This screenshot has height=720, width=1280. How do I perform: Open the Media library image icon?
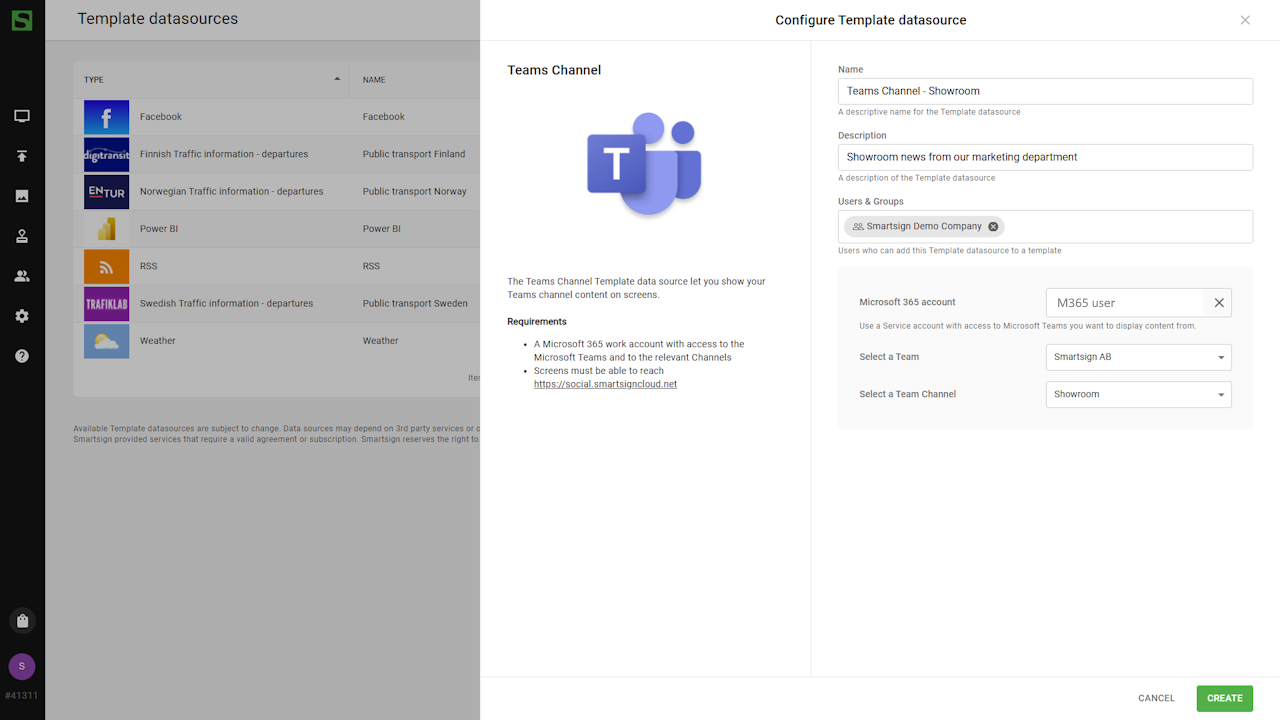click(22, 196)
